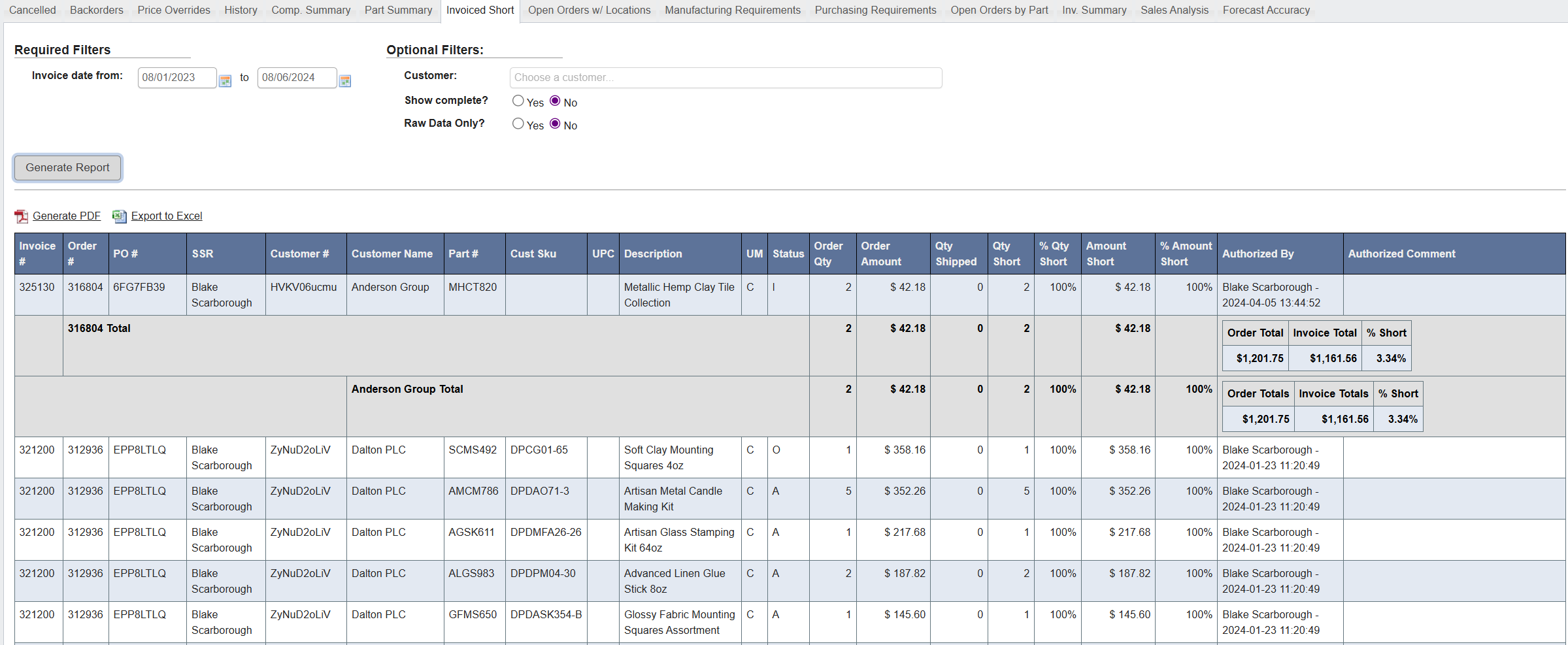Enable Raw Data Only option
This screenshot has width=1568, height=645.
pos(518,124)
